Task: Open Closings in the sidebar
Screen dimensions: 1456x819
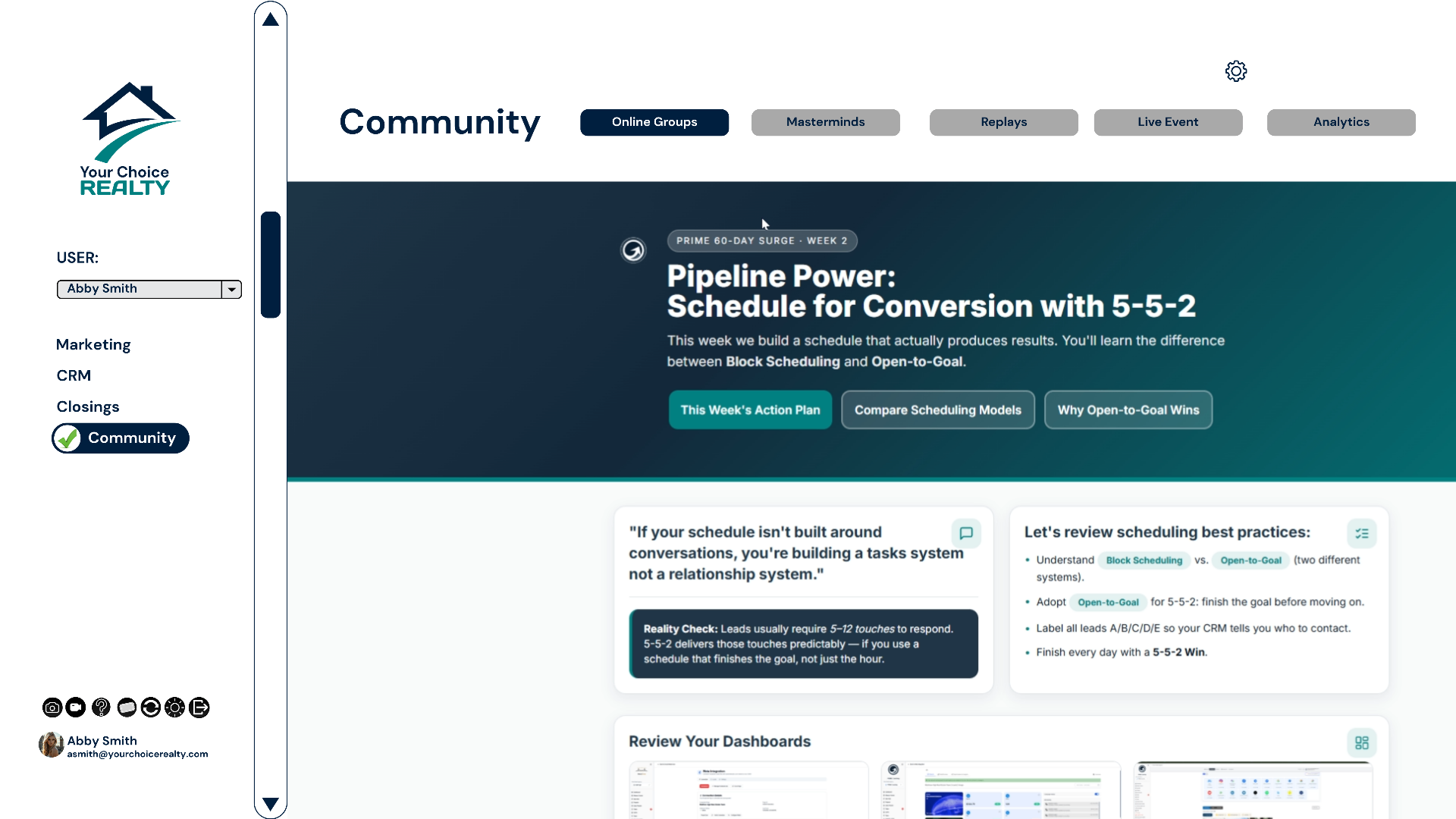Action: click(88, 406)
